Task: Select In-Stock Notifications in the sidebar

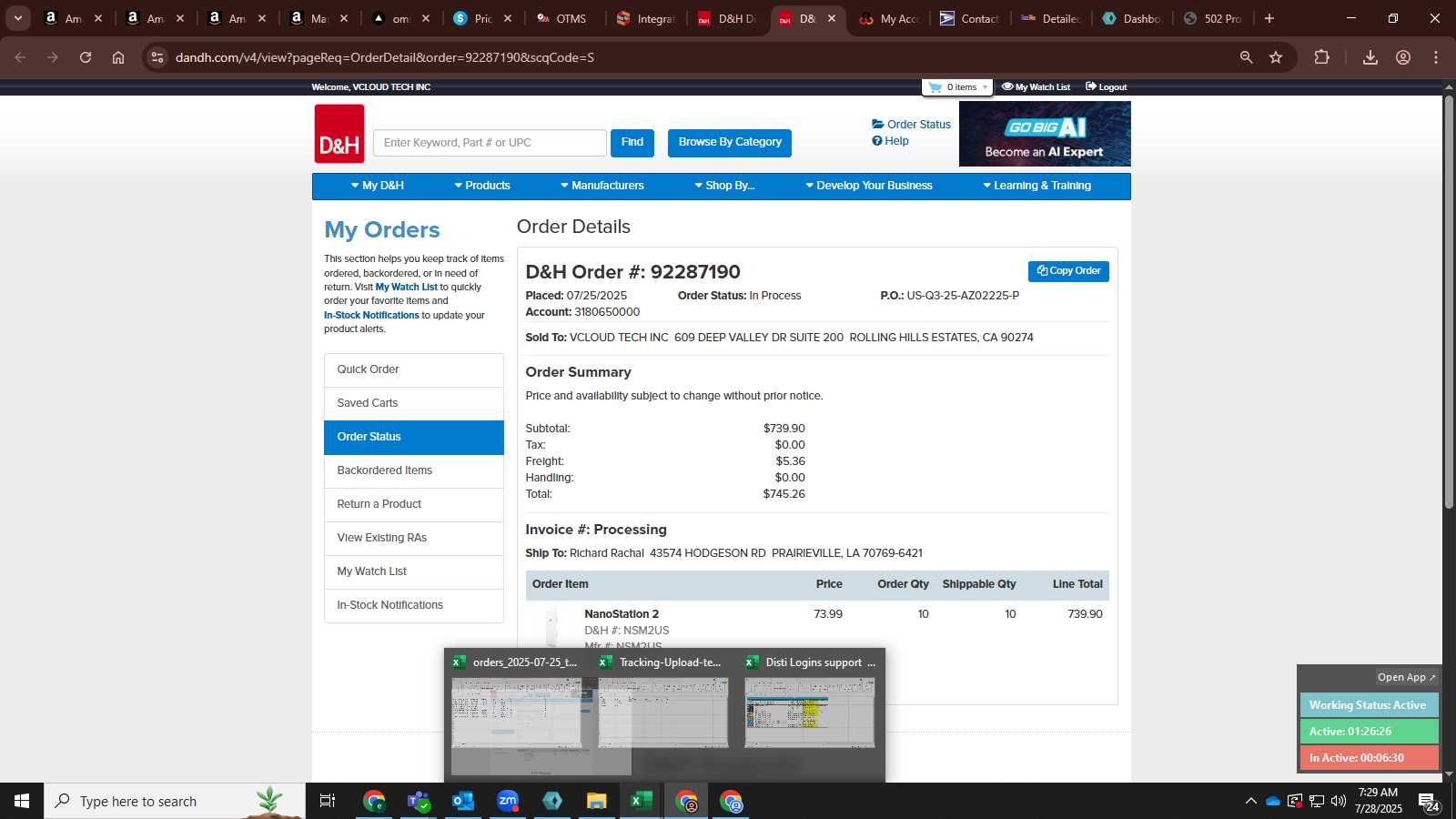Action: pos(414,605)
